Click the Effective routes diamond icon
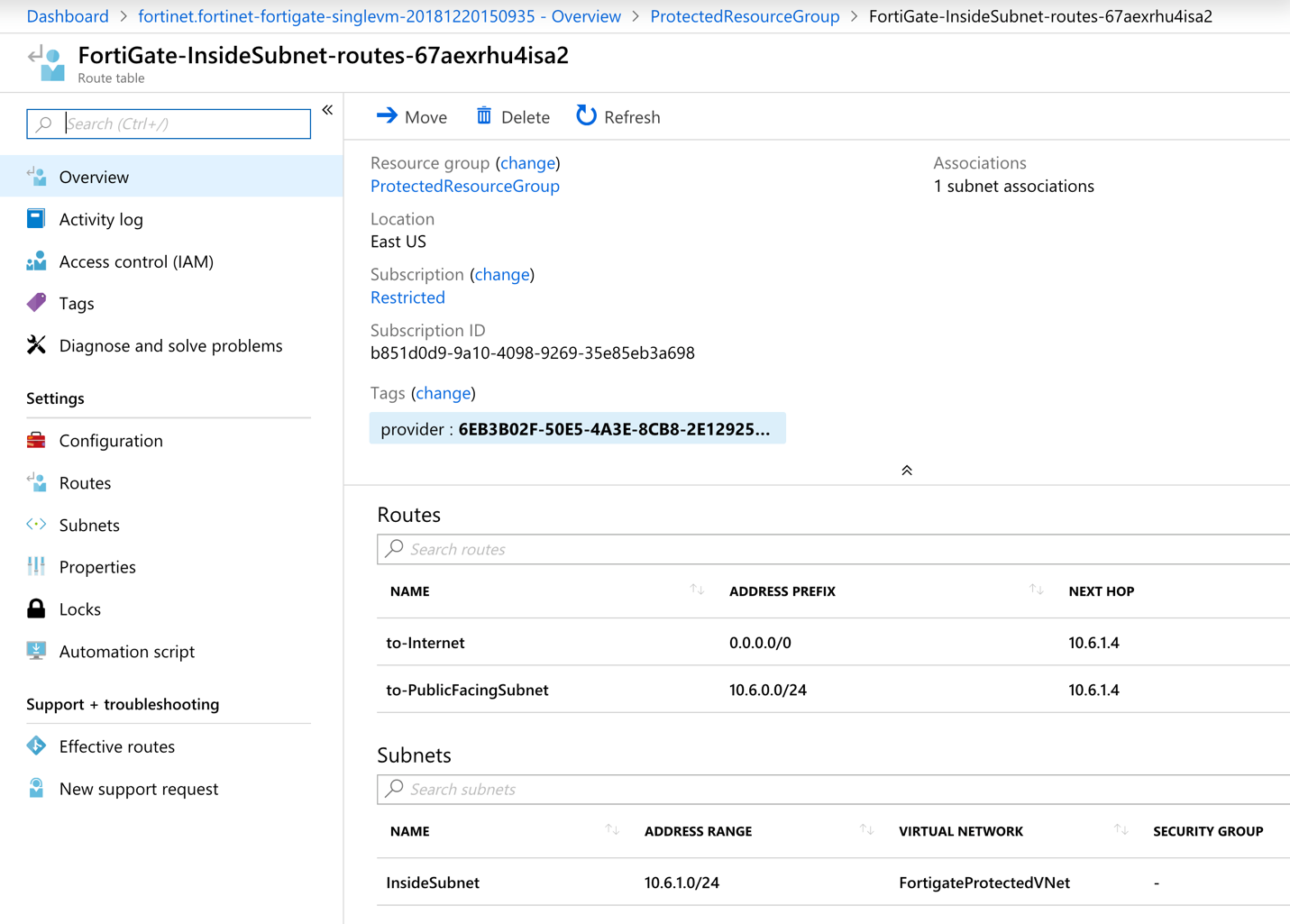Viewport: 1290px width, 924px height. (x=36, y=746)
